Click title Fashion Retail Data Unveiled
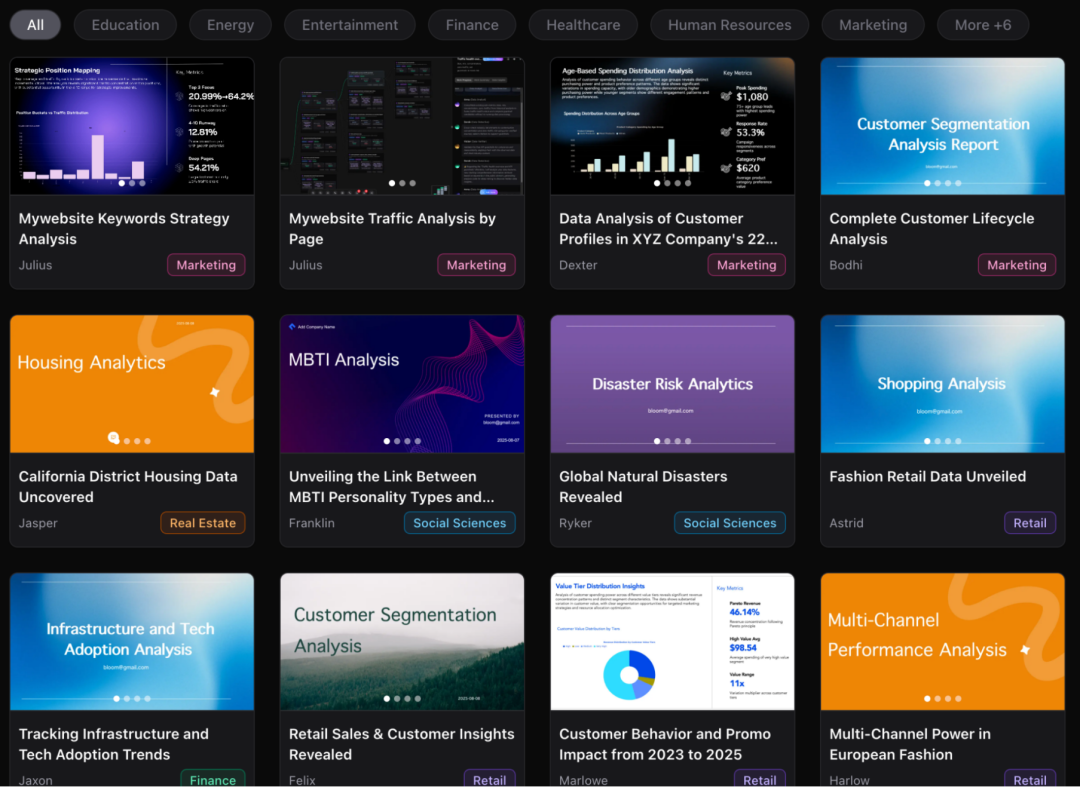The image size is (1080, 787). (927, 476)
